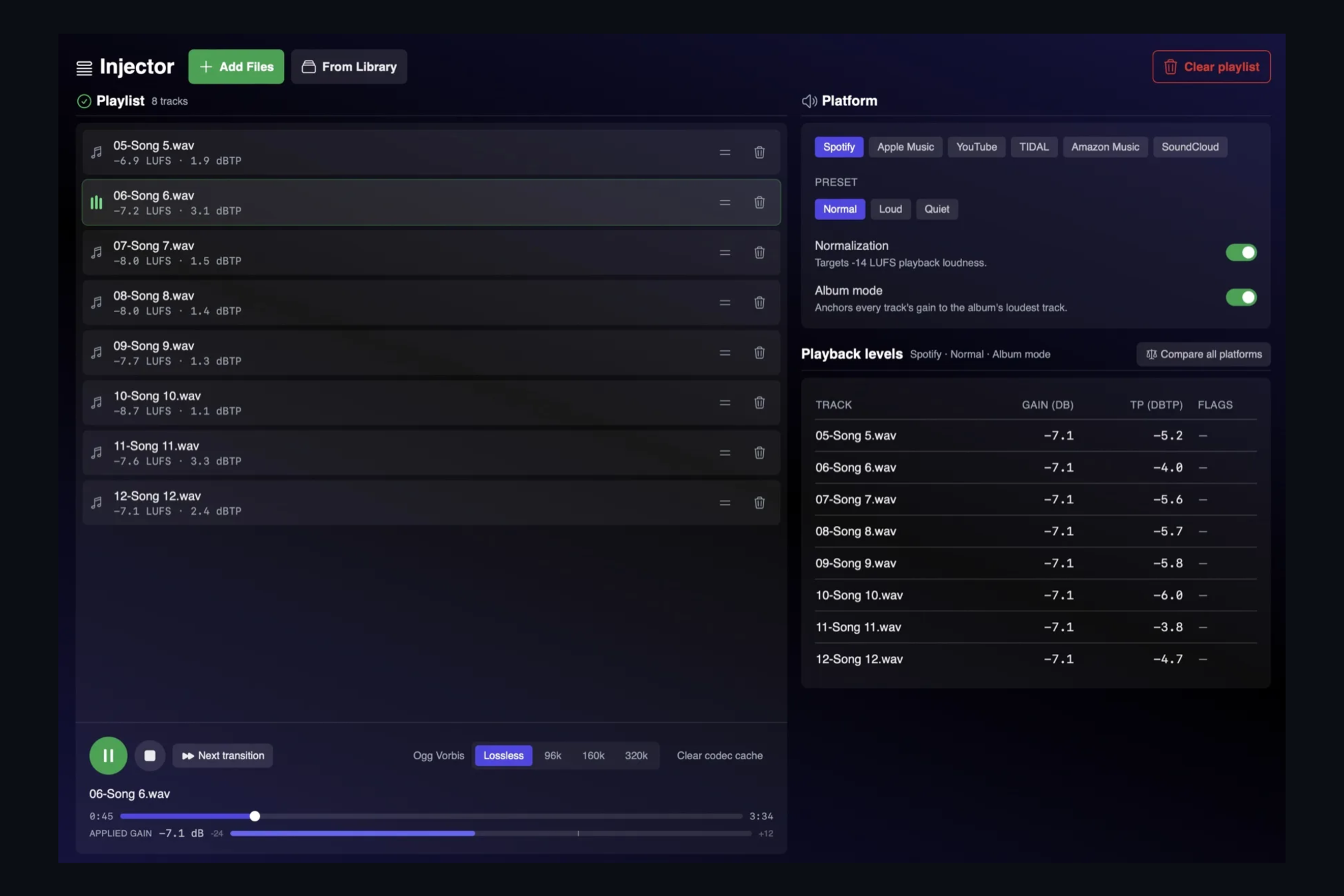Choose the Quiet preset
Image resolution: width=1344 pixels, height=896 pixels.
coord(937,209)
